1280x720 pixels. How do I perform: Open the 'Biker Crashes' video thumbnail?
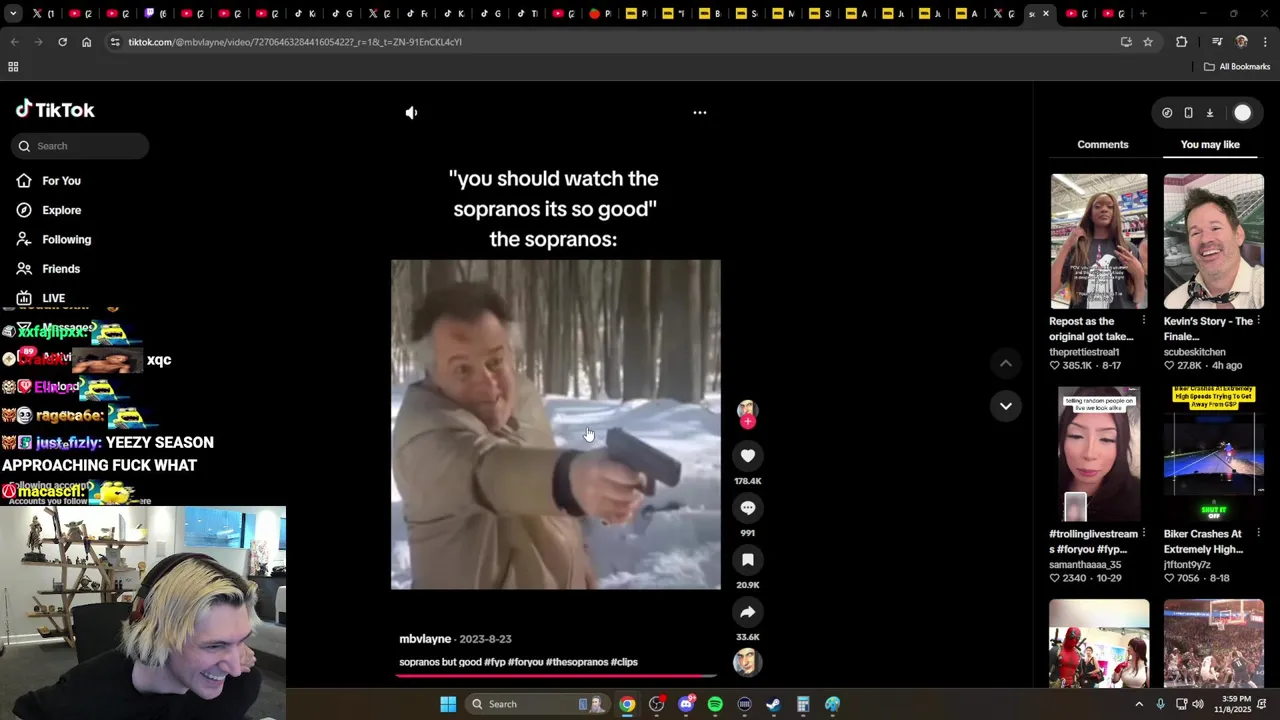1214,454
